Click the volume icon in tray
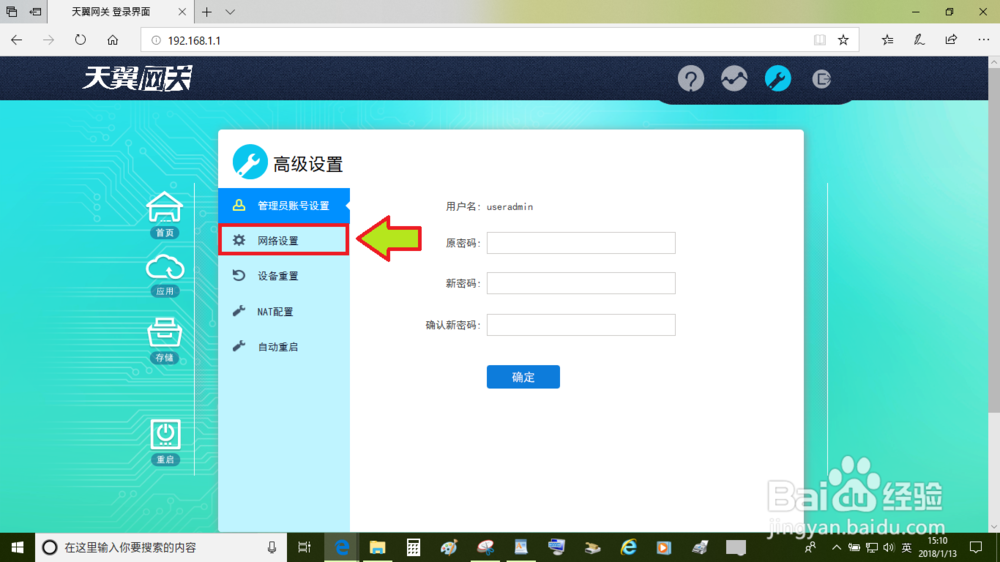The height and width of the screenshot is (562, 1000). [x=888, y=547]
